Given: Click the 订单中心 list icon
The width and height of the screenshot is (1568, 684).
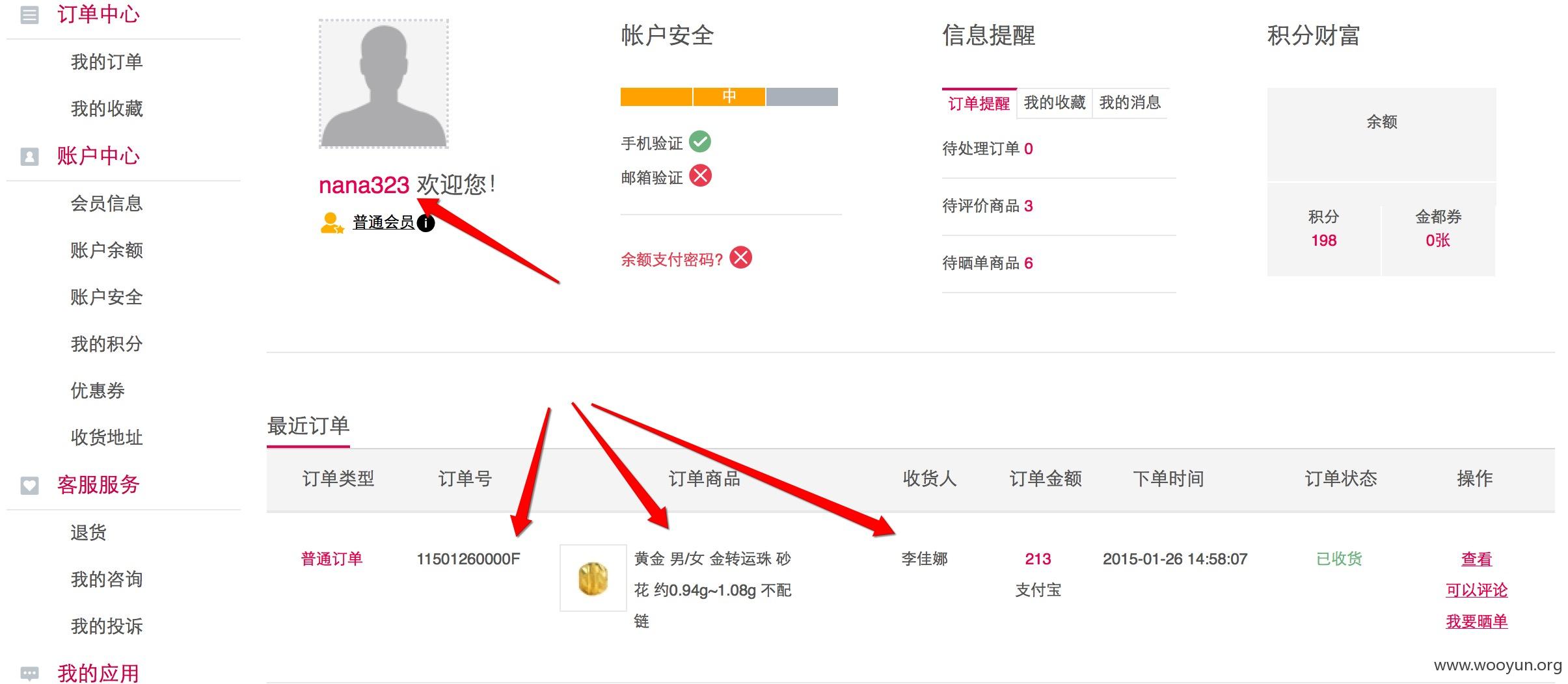Looking at the screenshot, I should click(x=29, y=14).
